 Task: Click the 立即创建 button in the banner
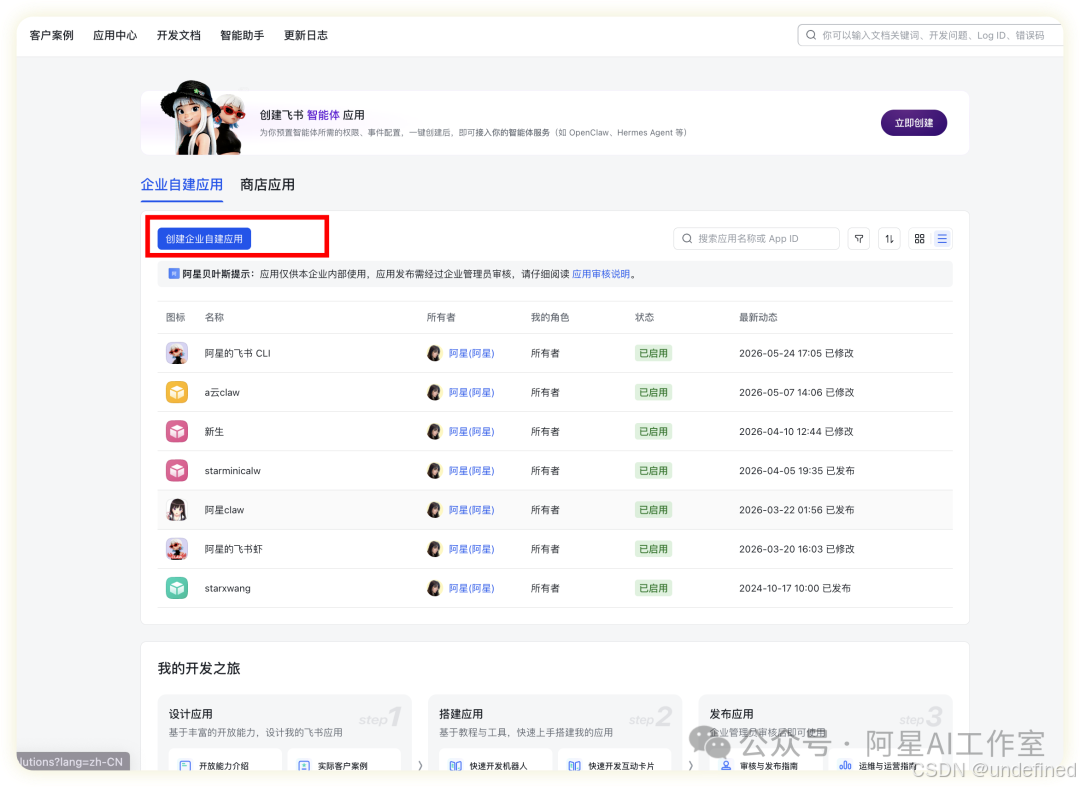[913, 123]
